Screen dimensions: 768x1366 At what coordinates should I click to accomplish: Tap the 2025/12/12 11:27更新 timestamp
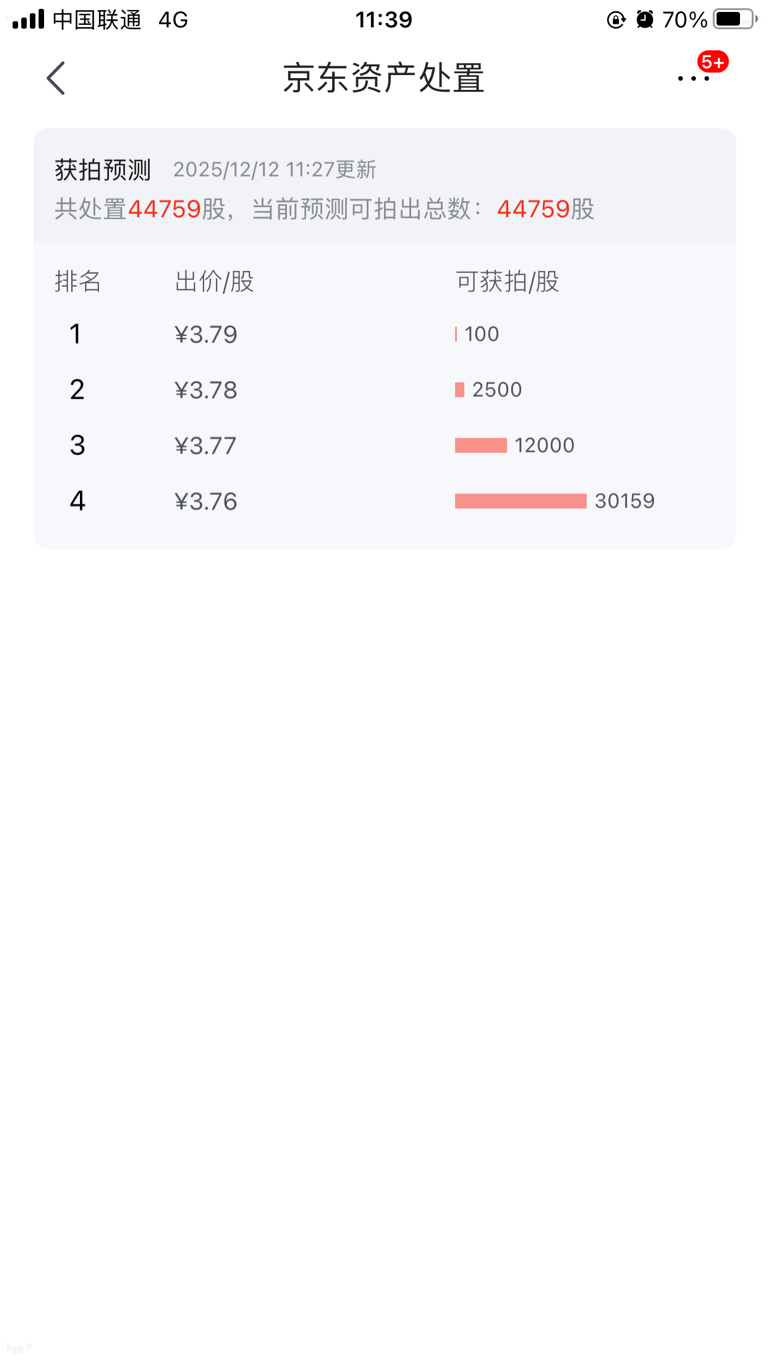[274, 170]
